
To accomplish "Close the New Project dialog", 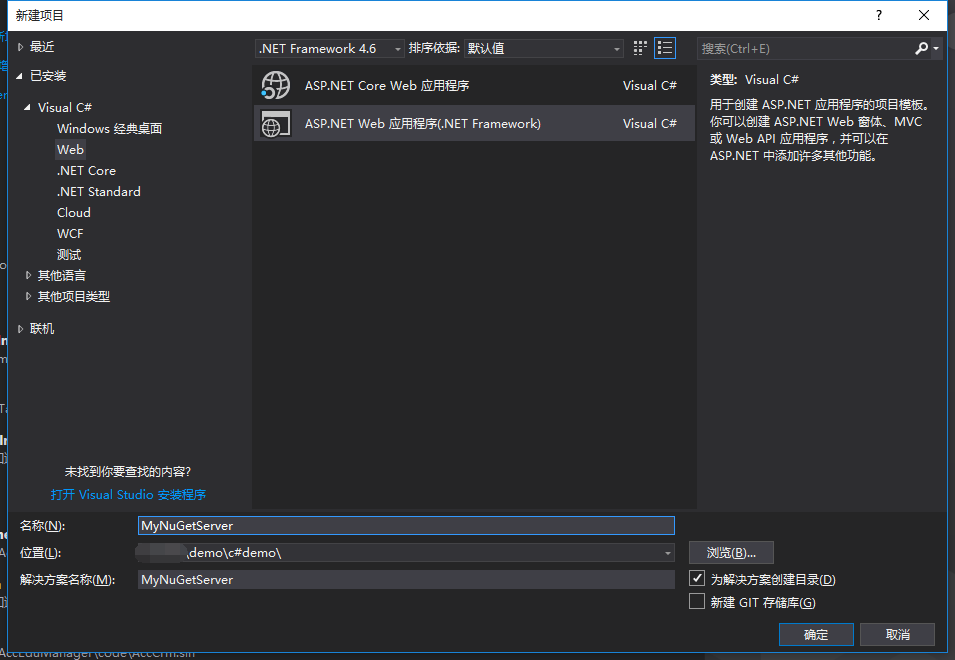I will pos(923,15).
